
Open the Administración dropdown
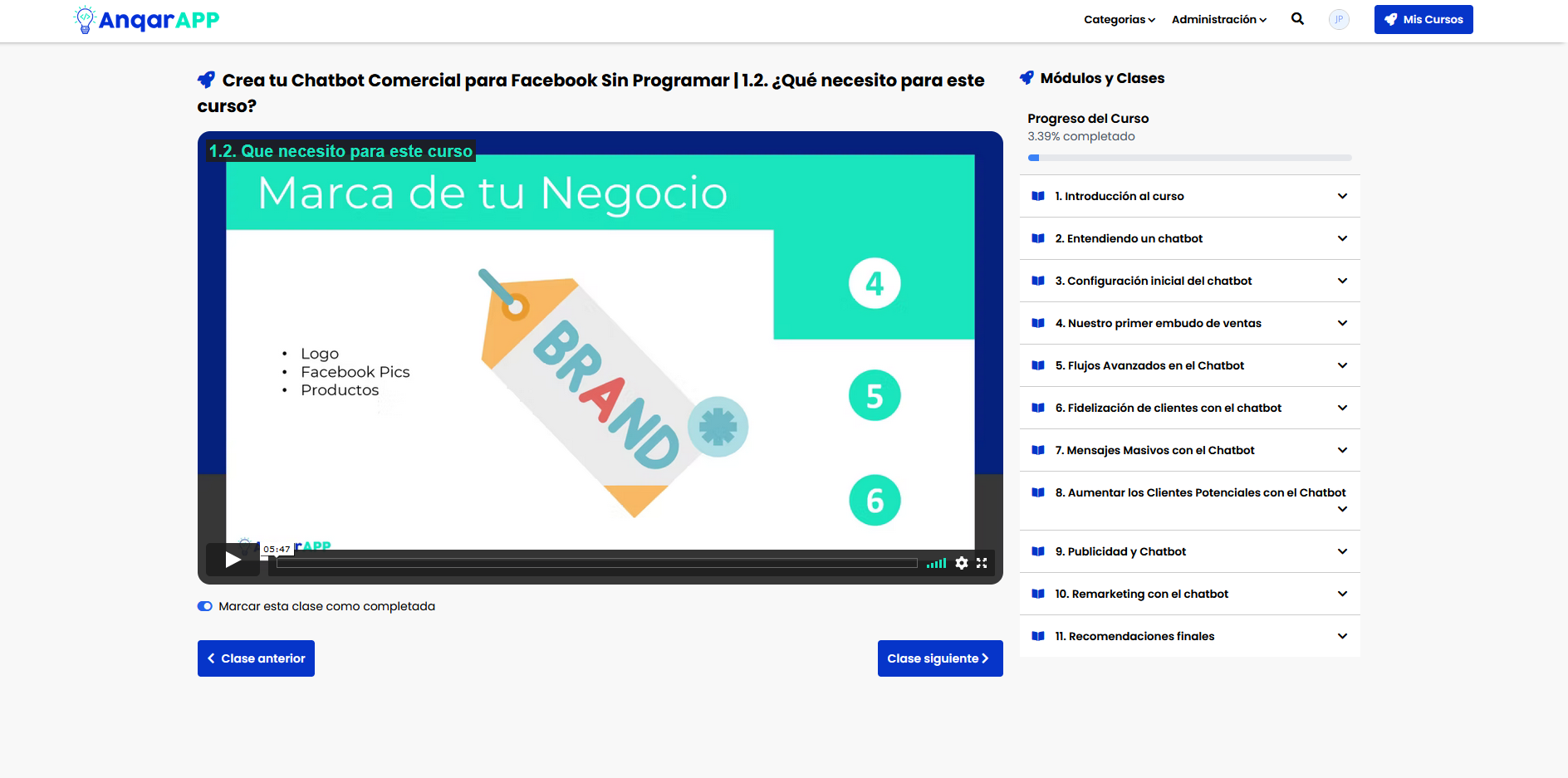1218,19
